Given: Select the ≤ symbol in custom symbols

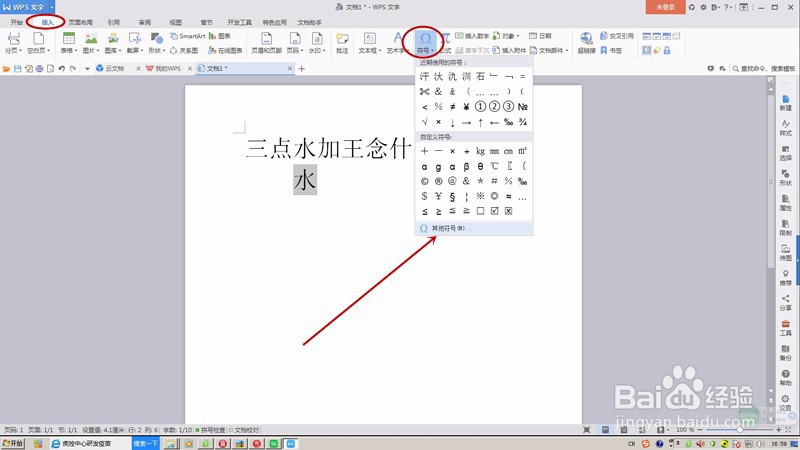Looking at the screenshot, I should (424, 211).
